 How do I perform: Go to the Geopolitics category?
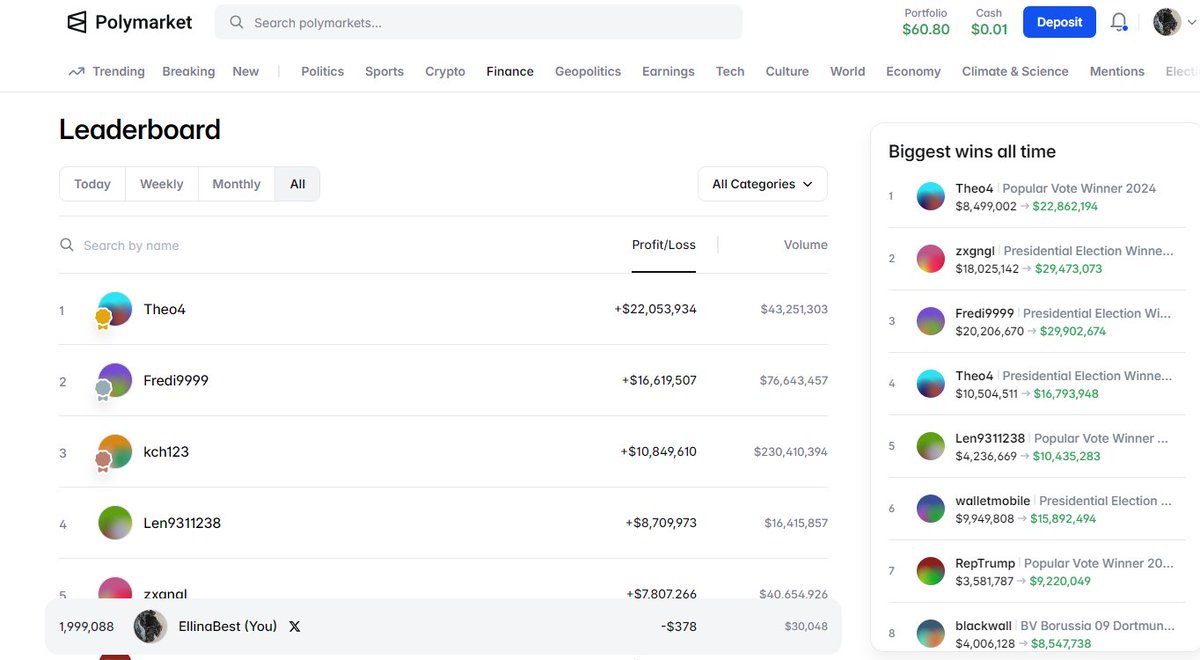click(x=588, y=71)
